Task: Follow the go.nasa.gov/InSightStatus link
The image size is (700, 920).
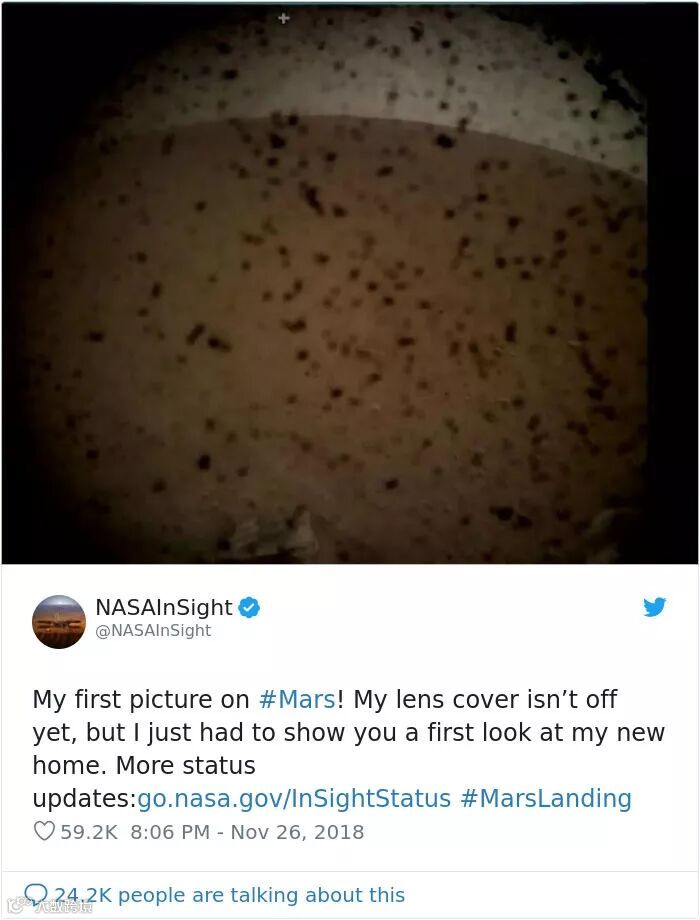Action: tap(294, 799)
